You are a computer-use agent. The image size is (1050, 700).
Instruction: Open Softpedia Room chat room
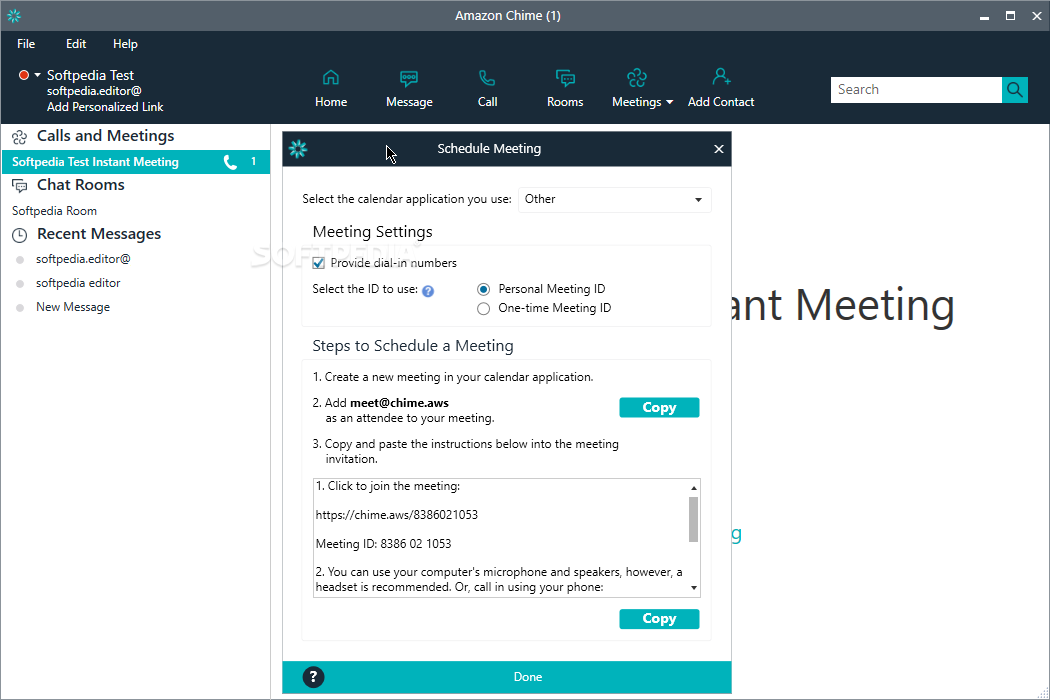[x=54, y=211]
